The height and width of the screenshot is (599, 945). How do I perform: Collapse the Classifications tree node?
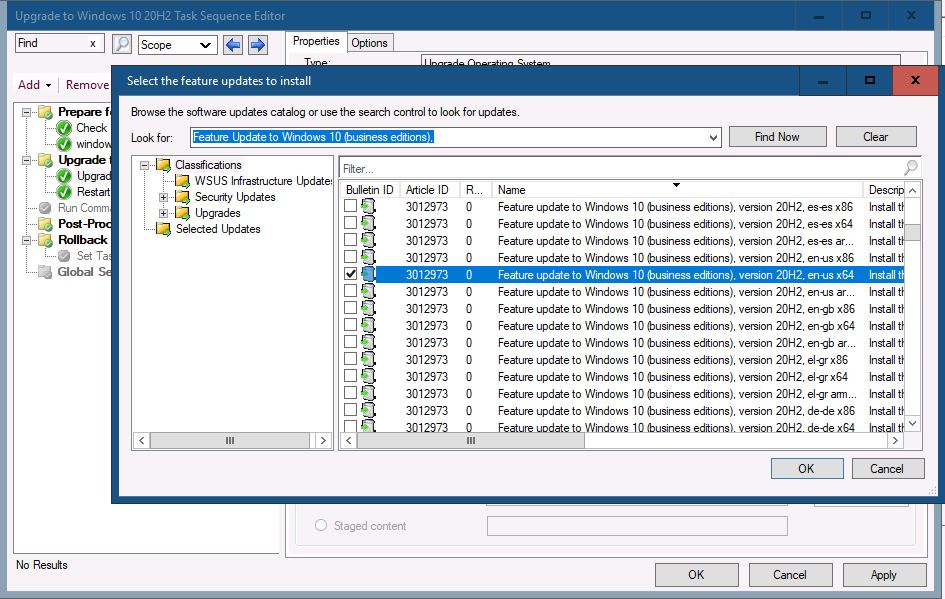coord(145,165)
